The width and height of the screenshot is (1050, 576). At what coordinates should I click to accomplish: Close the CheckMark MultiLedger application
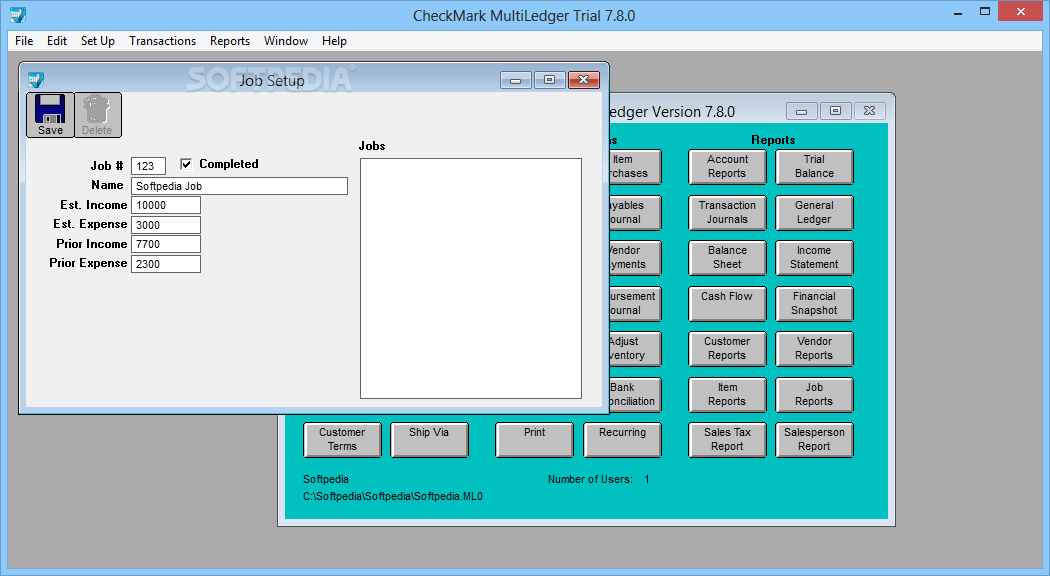(x=1021, y=11)
